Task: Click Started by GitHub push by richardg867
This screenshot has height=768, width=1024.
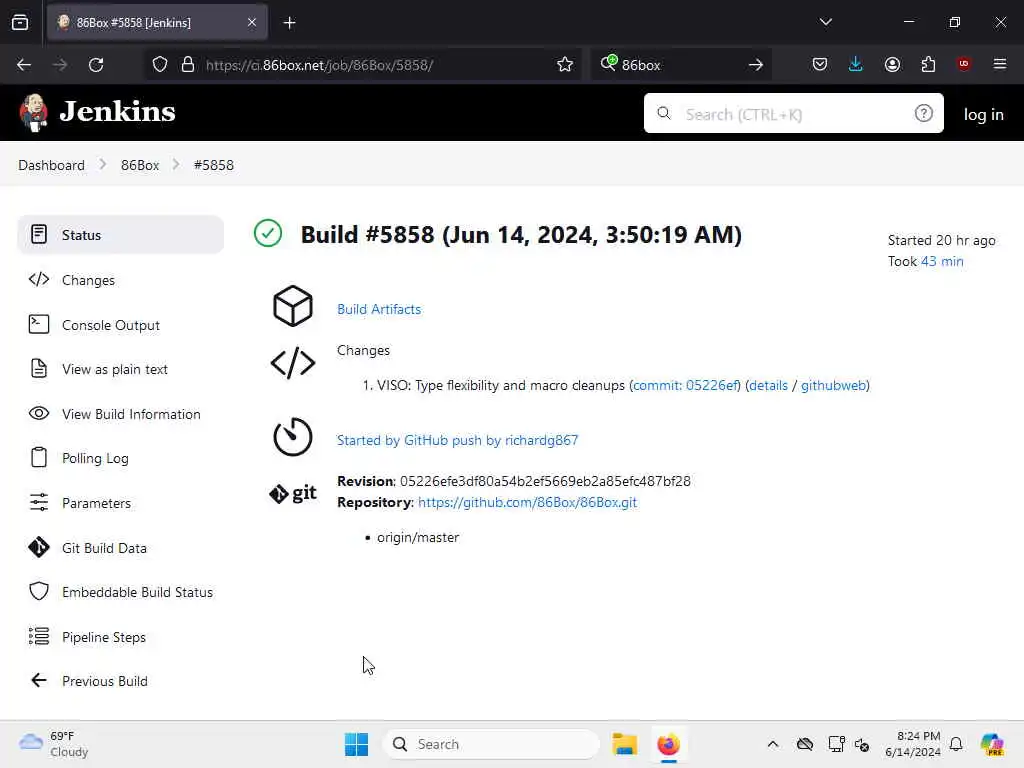Action: (x=457, y=440)
